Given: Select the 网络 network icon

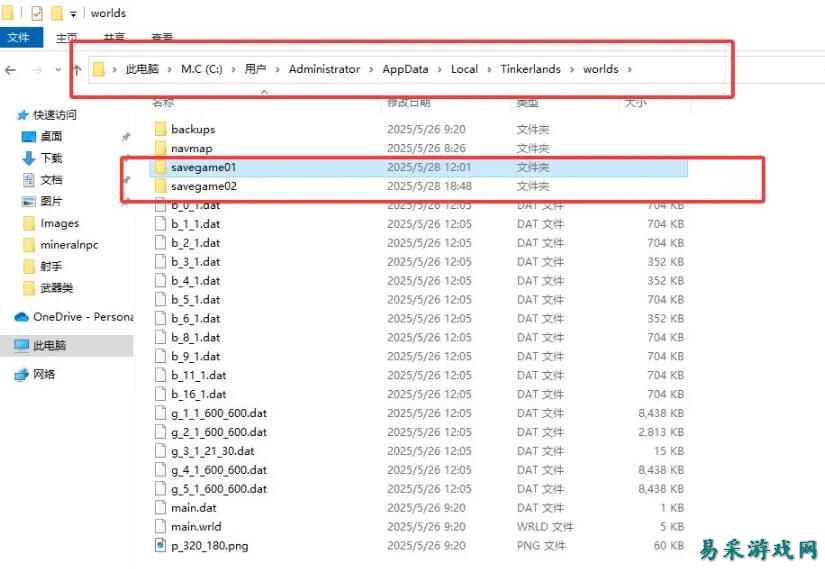Looking at the screenshot, I should 22,374.
